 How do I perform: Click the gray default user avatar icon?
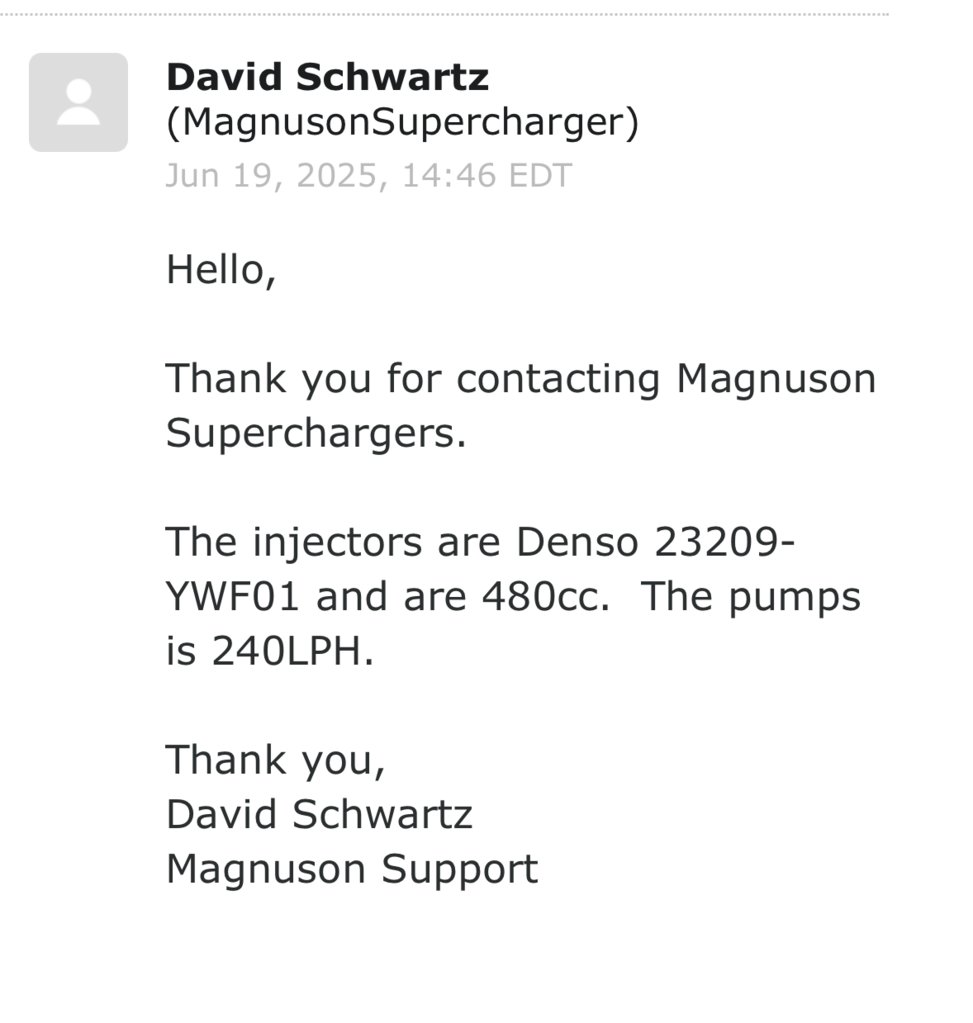tap(78, 102)
